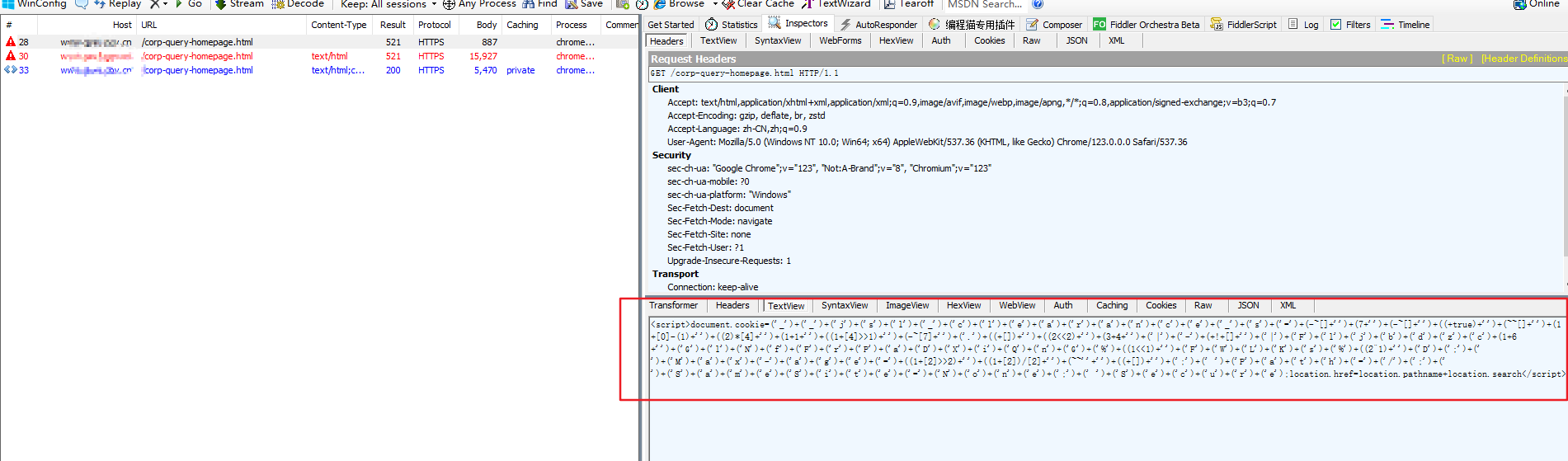Toggle Decode mode
1568x461 pixels.
[298, 4]
